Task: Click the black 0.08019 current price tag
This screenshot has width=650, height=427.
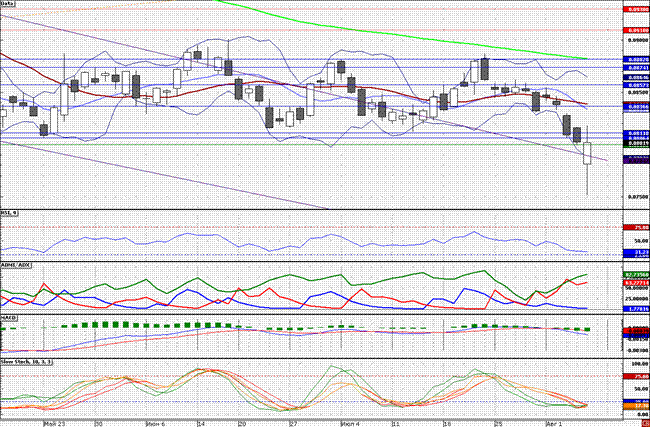Action: coord(637,143)
